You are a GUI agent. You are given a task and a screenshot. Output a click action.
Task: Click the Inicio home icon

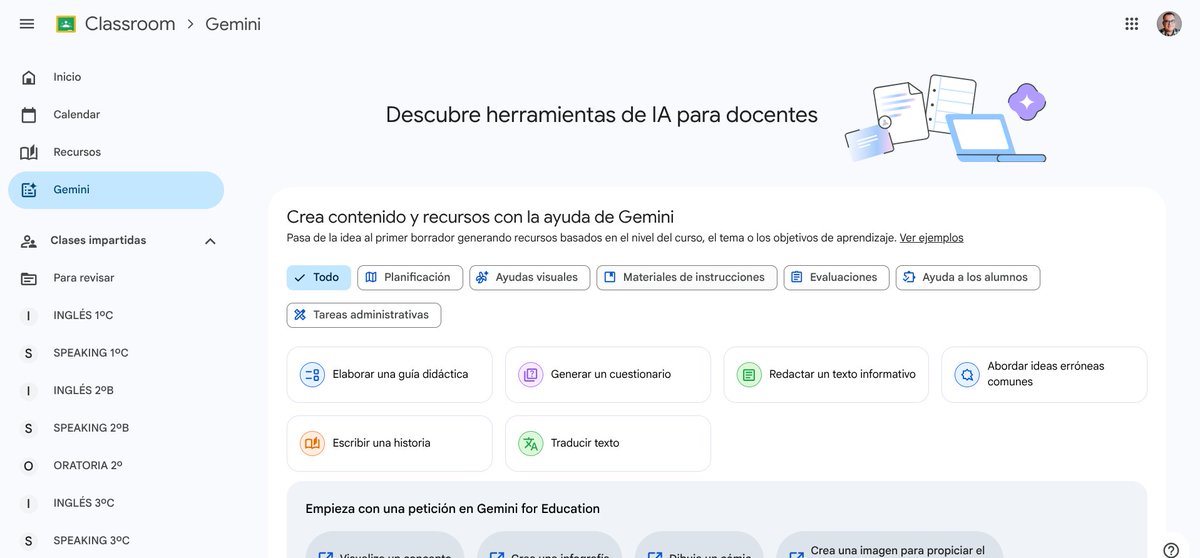pos(29,77)
